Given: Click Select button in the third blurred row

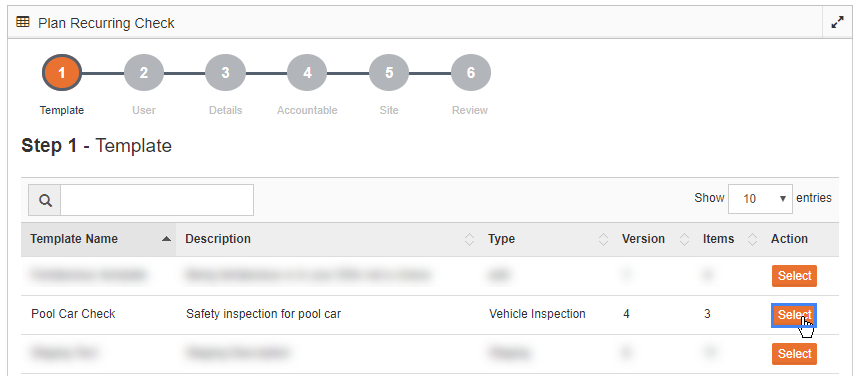Looking at the screenshot, I should click(x=794, y=354).
